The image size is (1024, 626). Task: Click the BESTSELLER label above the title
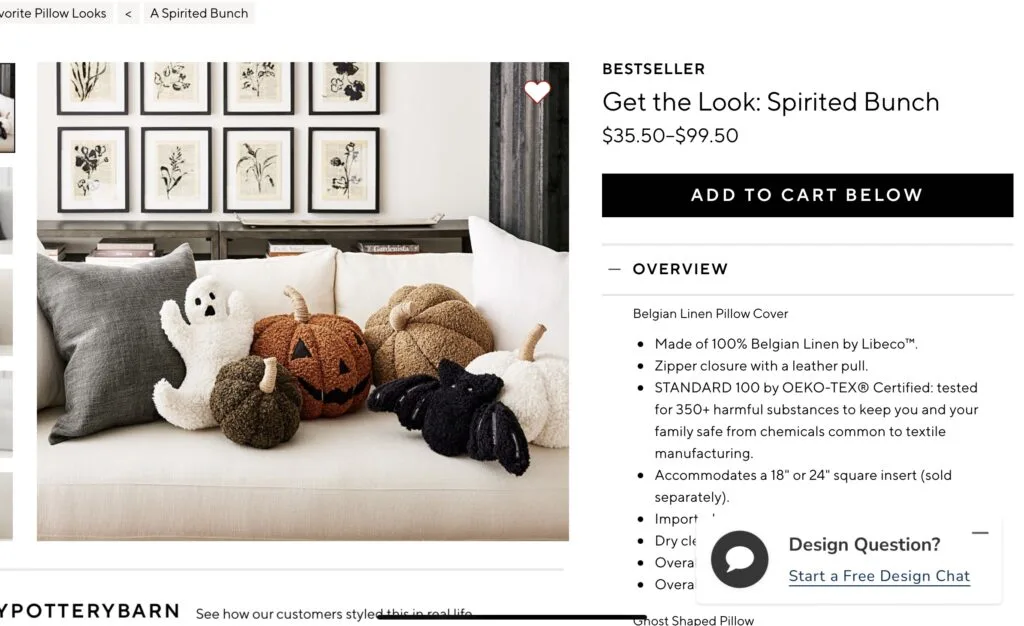coord(653,69)
